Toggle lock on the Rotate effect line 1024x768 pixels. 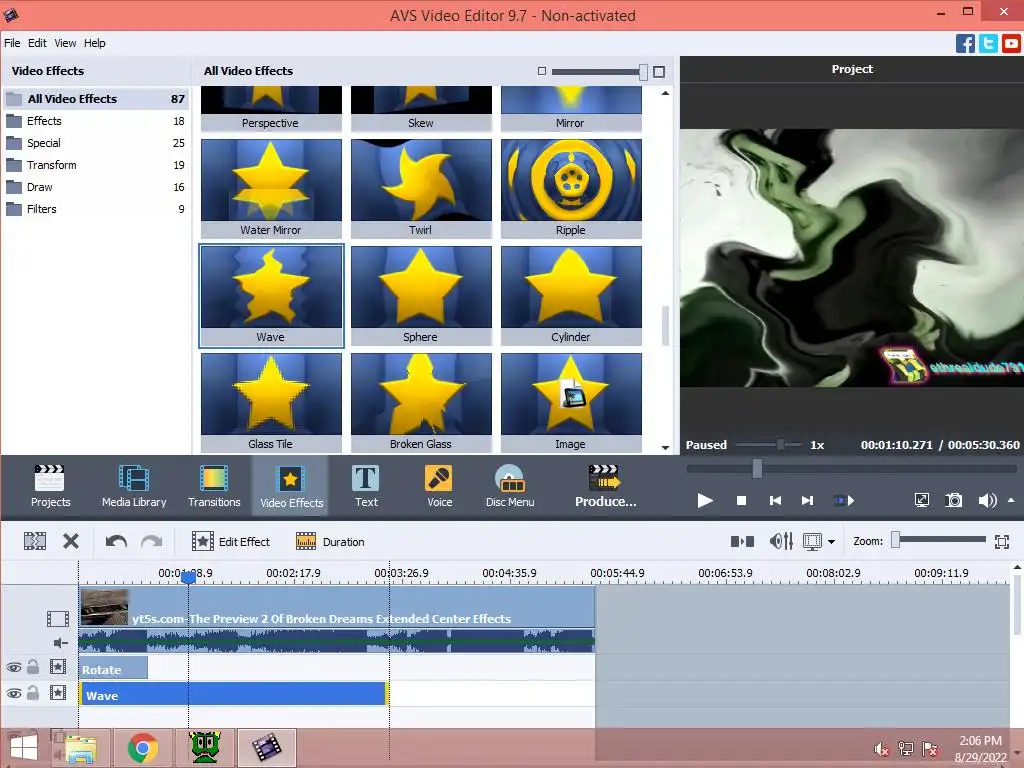[x=33, y=667]
